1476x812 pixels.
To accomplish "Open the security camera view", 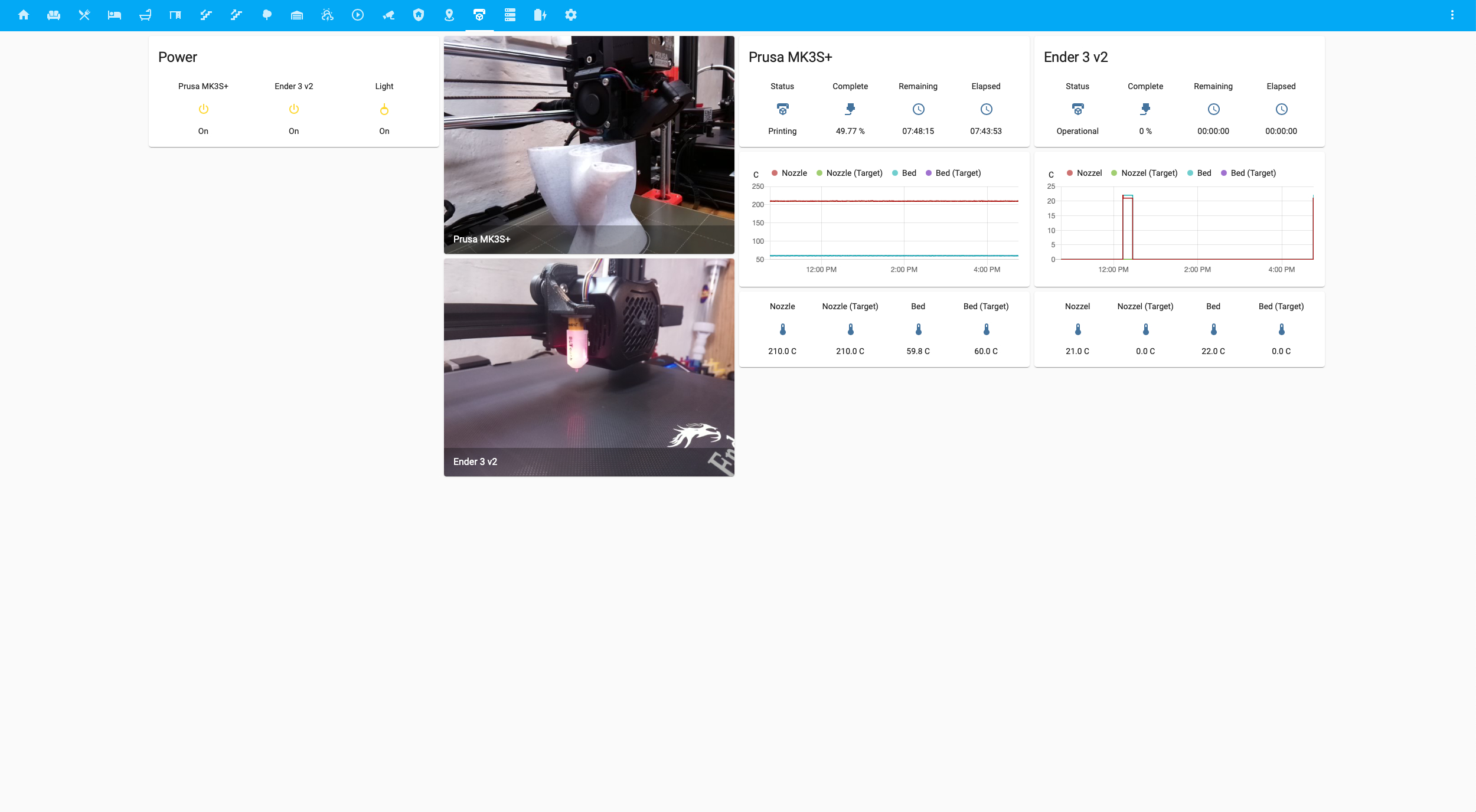I will 388,15.
